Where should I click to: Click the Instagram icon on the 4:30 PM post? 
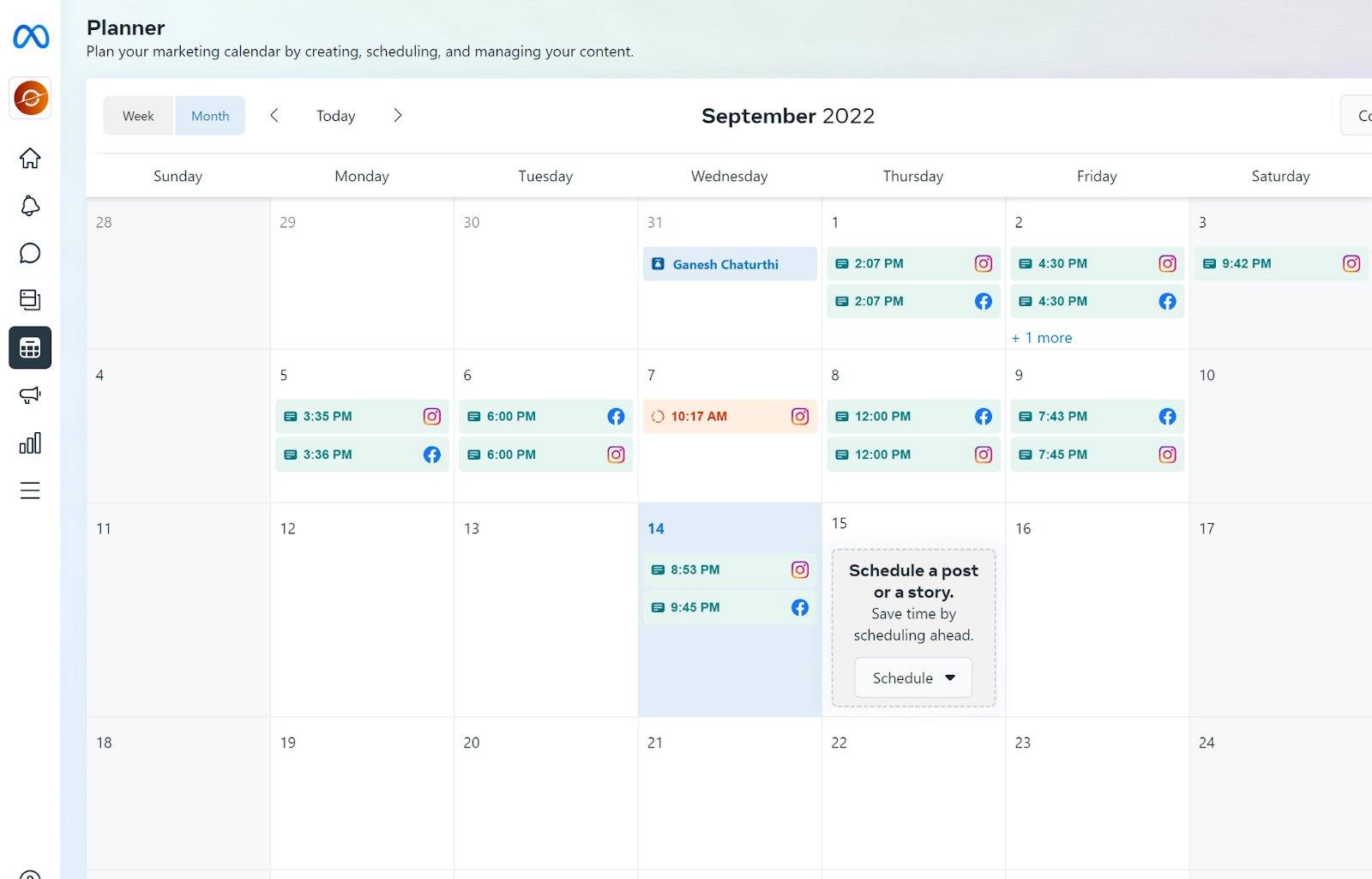[1167, 263]
